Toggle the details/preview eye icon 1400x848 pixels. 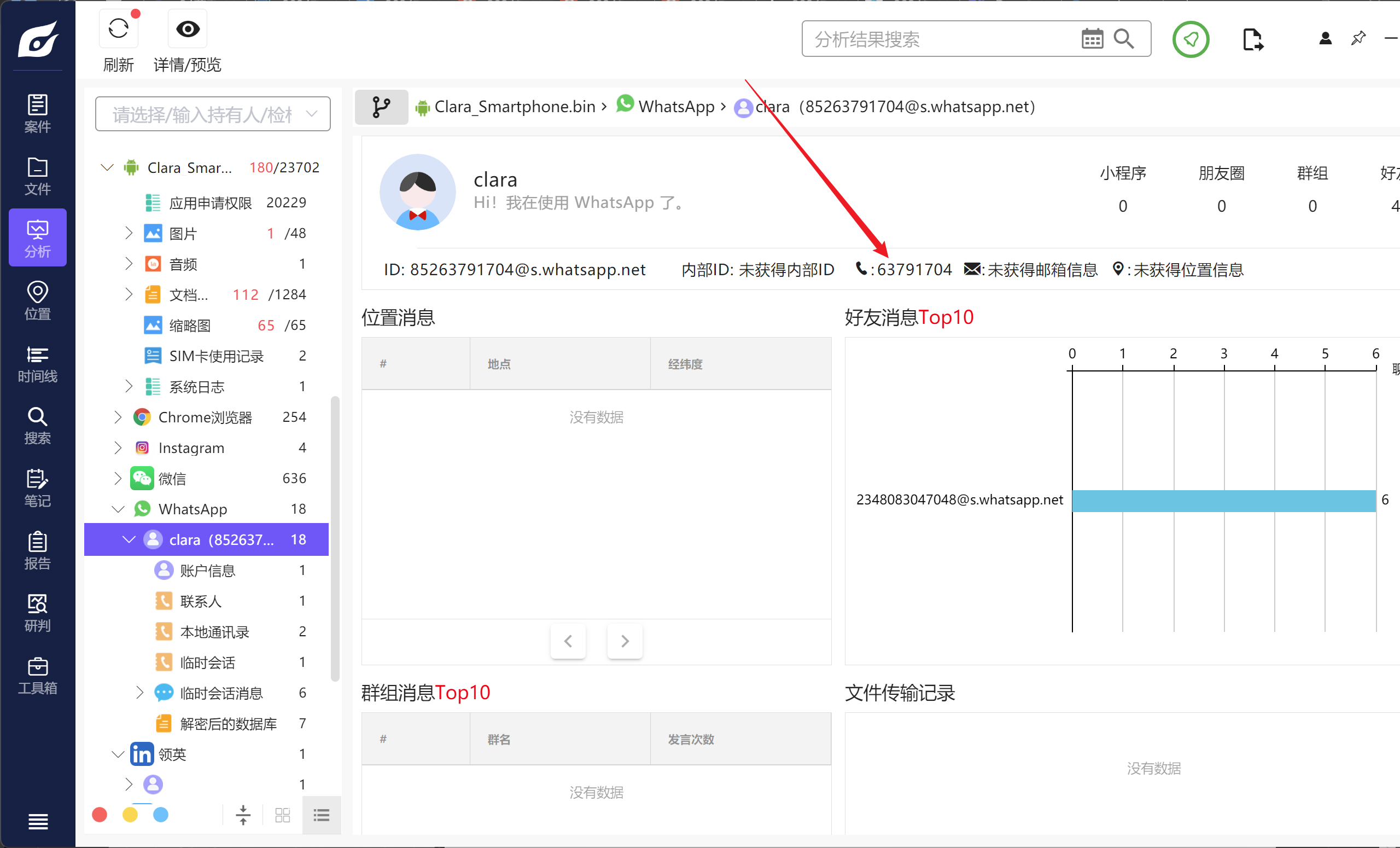click(x=188, y=28)
